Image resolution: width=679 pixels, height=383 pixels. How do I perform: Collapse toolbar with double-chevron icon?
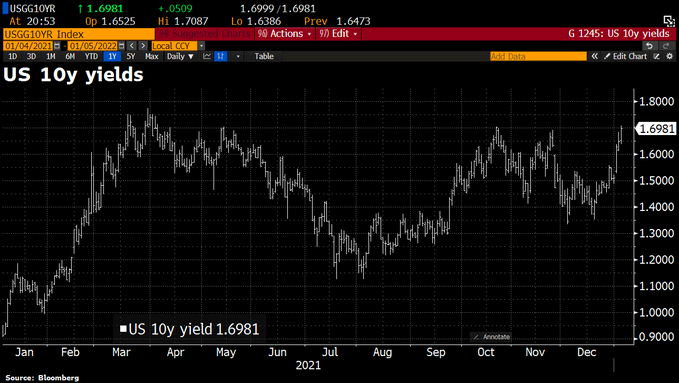tap(595, 56)
